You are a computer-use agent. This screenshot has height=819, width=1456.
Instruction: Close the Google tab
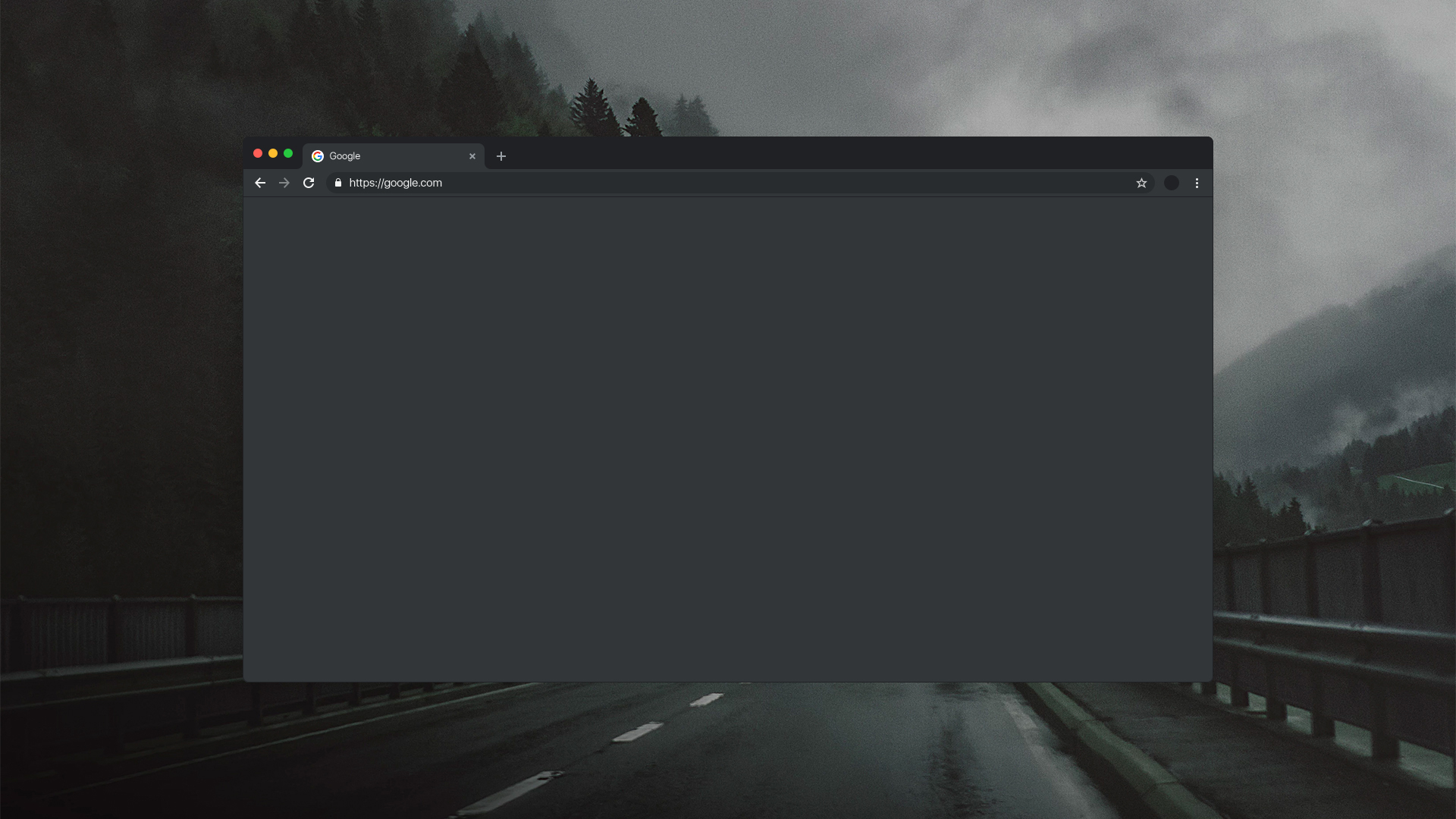pos(472,156)
